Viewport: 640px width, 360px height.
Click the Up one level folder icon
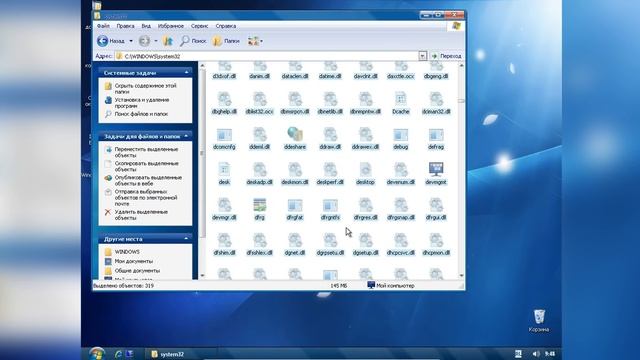point(168,41)
